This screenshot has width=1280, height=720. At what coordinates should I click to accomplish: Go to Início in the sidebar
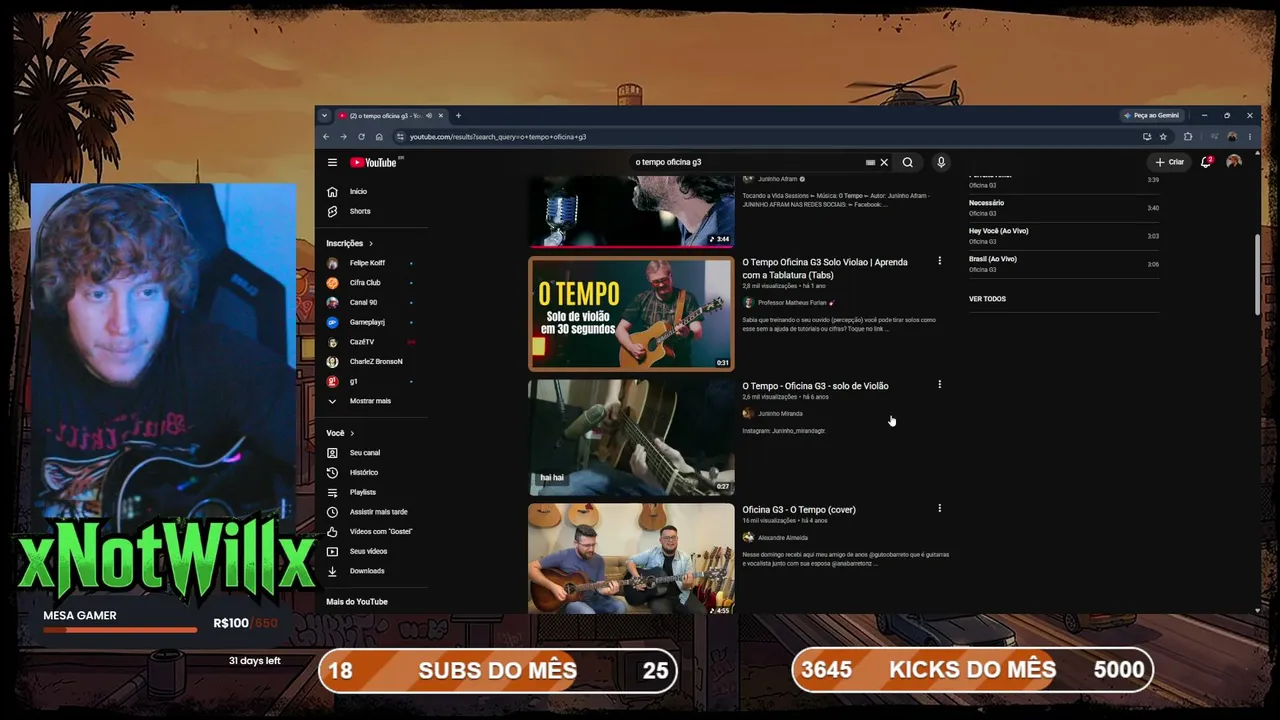click(358, 191)
